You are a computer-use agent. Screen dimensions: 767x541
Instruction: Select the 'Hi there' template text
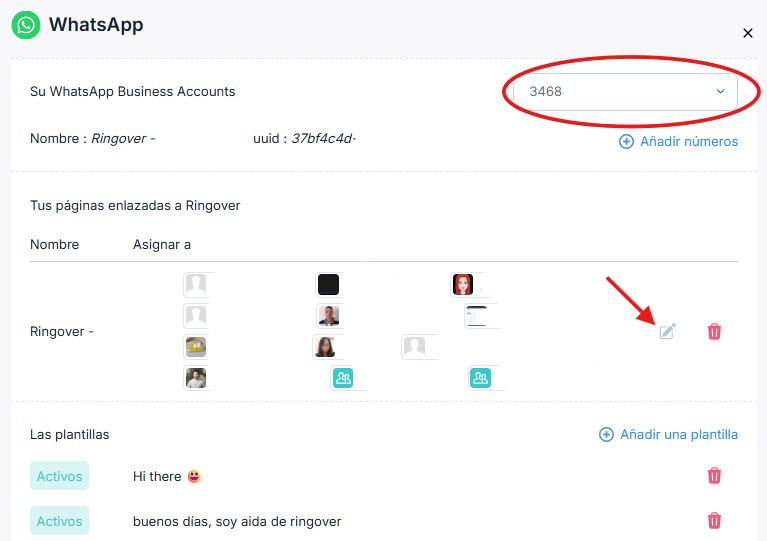pyautogui.click(x=167, y=476)
